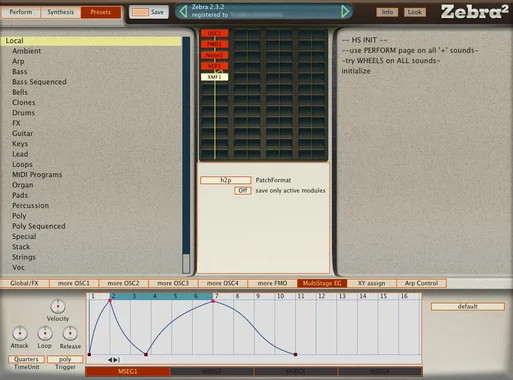This screenshot has height=380, width=513.
Task: Open the Info panel
Action: (x=387, y=12)
